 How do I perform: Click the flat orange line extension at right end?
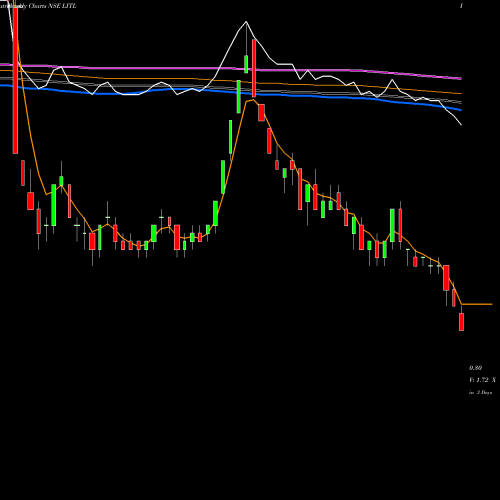[477, 304]
